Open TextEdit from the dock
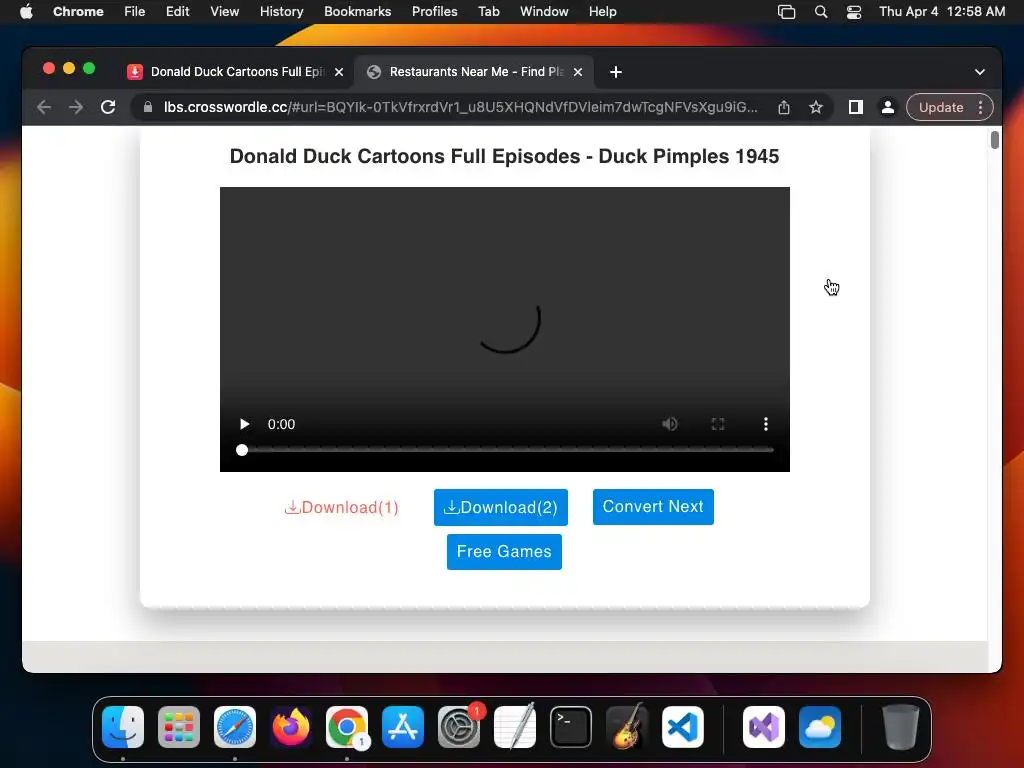 click(515, 727)
